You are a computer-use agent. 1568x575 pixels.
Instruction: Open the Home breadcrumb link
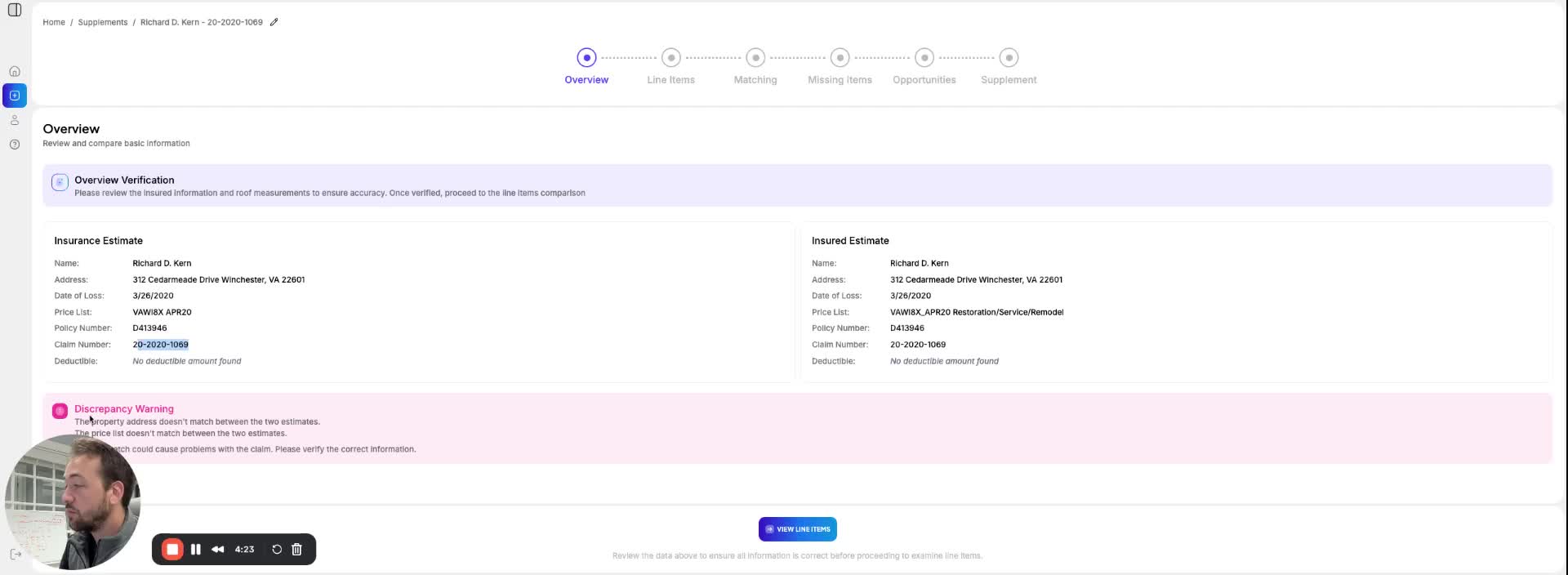(x=54, y=22)
